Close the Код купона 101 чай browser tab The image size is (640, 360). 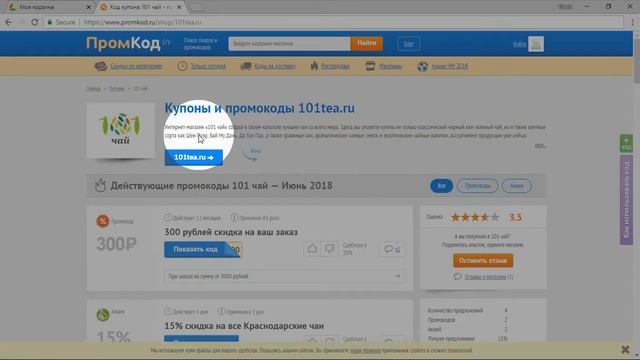click(x=179, y=7)
